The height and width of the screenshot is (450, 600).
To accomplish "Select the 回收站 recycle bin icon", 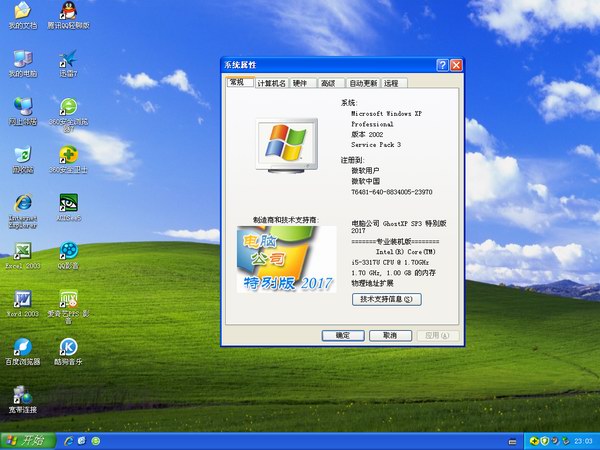I will tap(23, 160).
